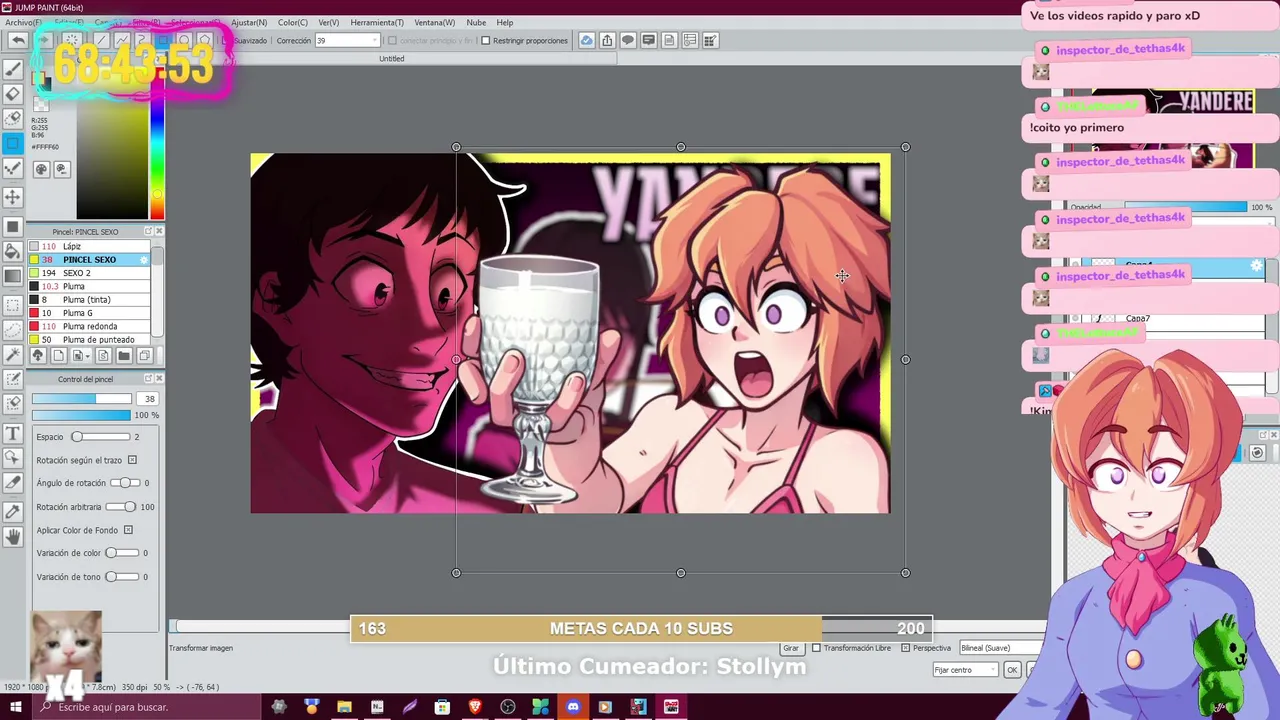Select the Pluma redonda brush
This screenshot has width=1280, height=720.
[89, 326]
